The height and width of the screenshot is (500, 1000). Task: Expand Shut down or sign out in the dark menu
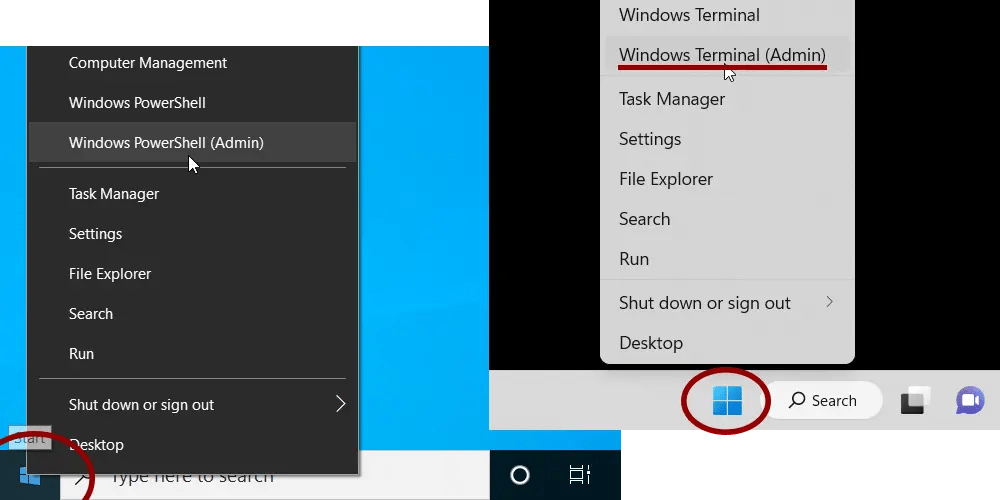pos(193,404)
